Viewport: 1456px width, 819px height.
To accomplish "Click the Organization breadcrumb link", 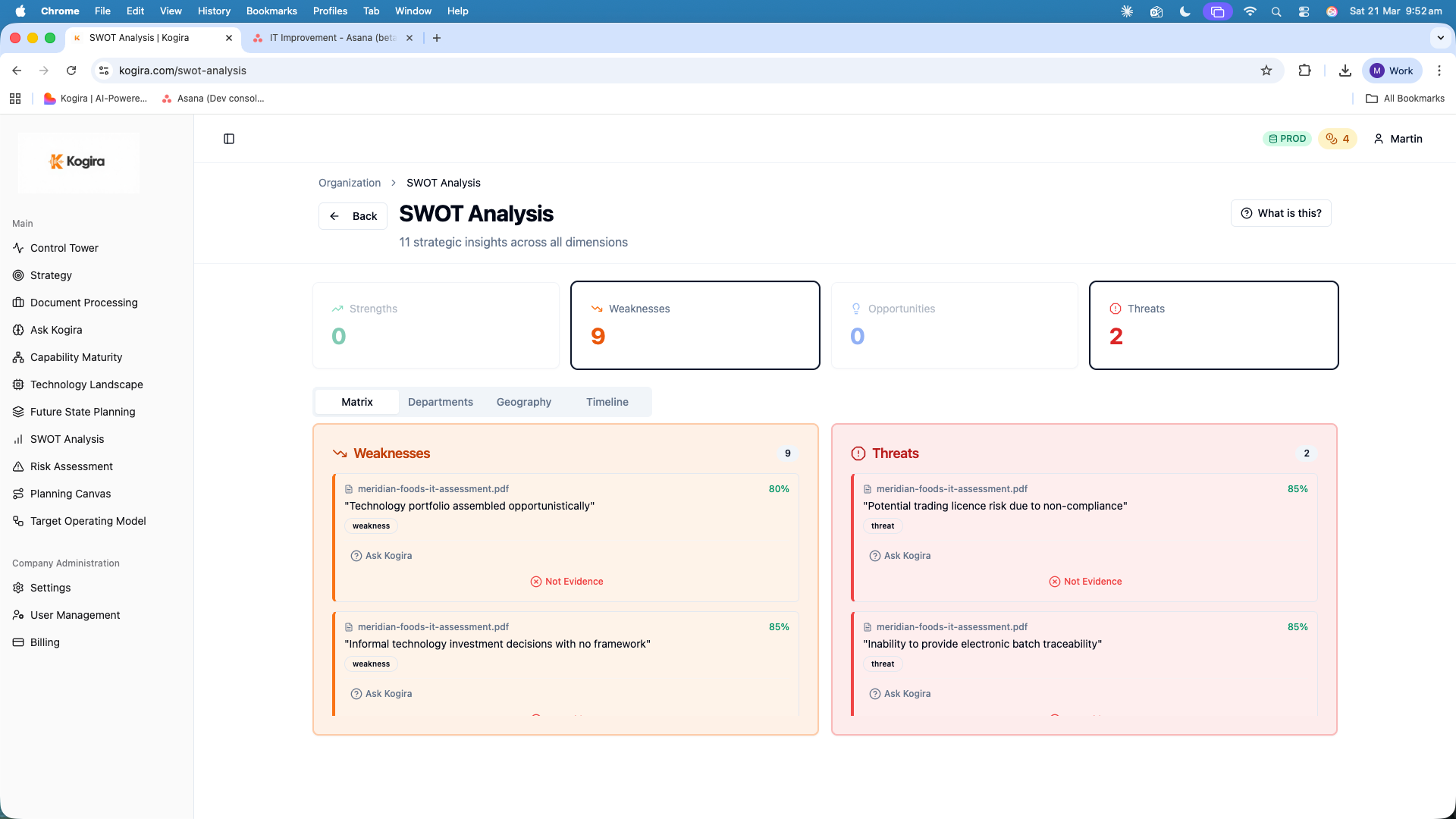I will (x=349, y=182).
